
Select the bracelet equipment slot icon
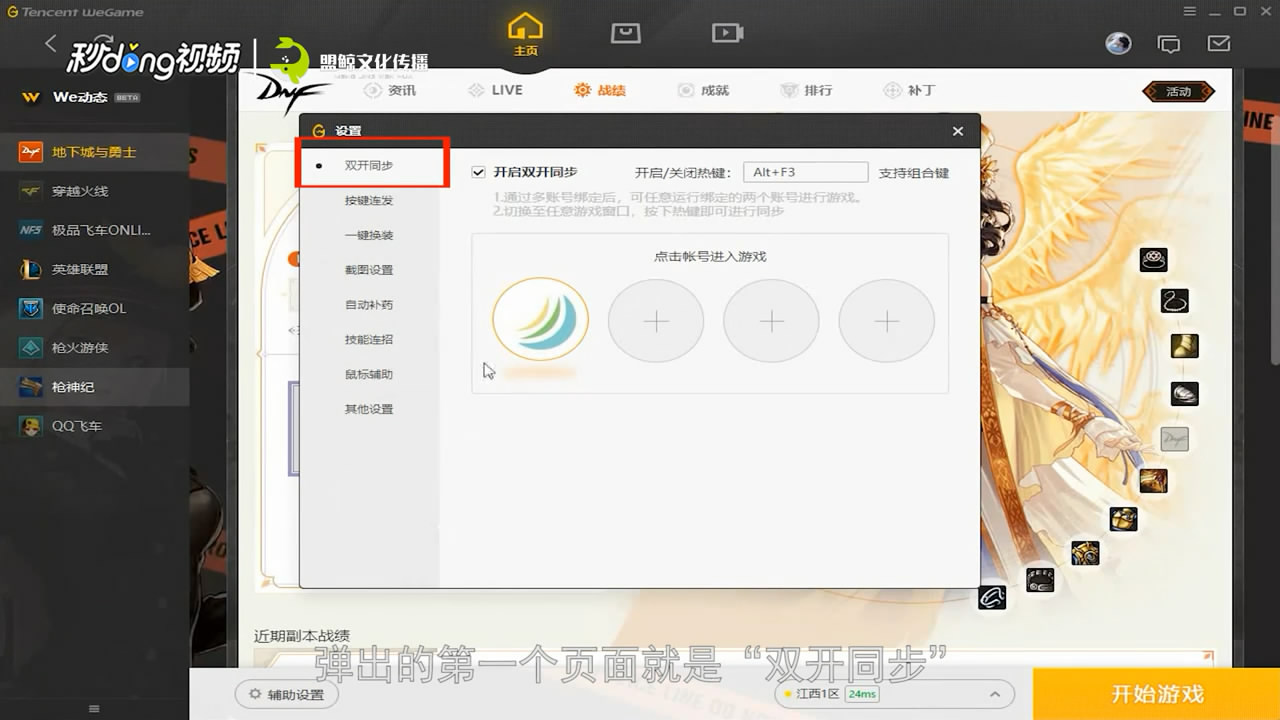[x=992, y=597]
